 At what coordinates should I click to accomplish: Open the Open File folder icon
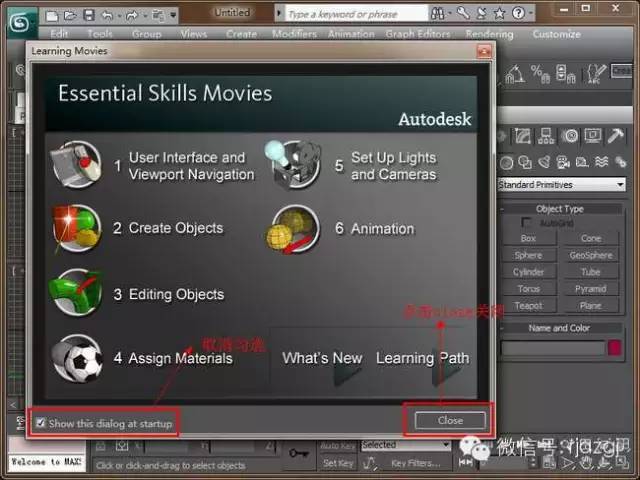tap(70, 16)
